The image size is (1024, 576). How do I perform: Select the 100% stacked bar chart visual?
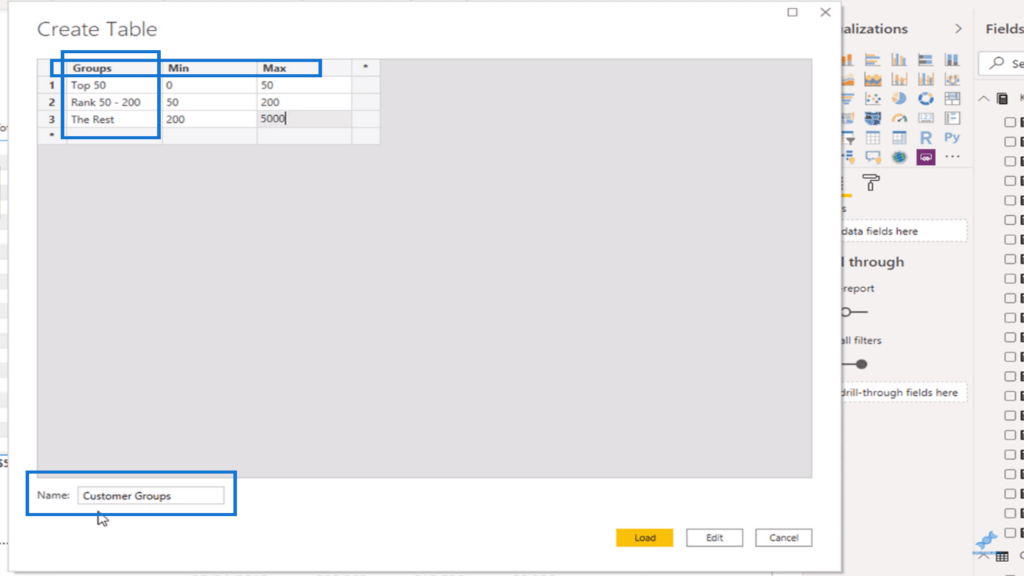coord(925,60)
